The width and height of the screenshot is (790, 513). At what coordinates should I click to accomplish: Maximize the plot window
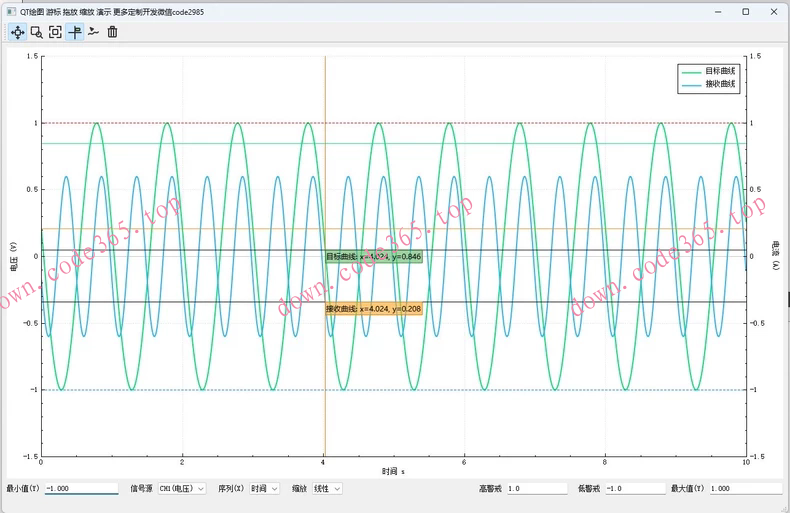tap(745, 11)
